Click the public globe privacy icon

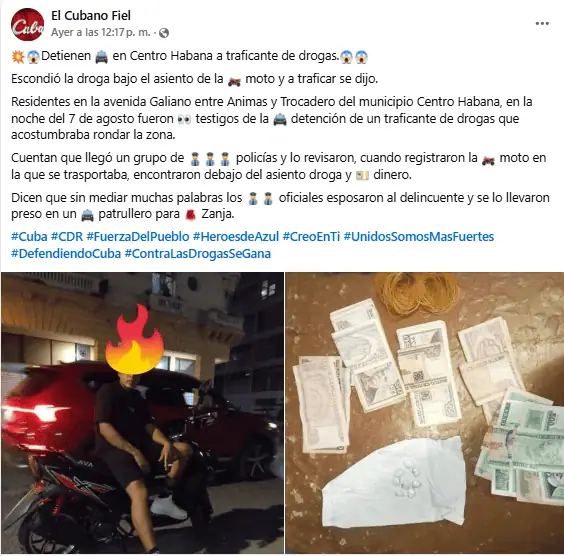tap(164, 33)
